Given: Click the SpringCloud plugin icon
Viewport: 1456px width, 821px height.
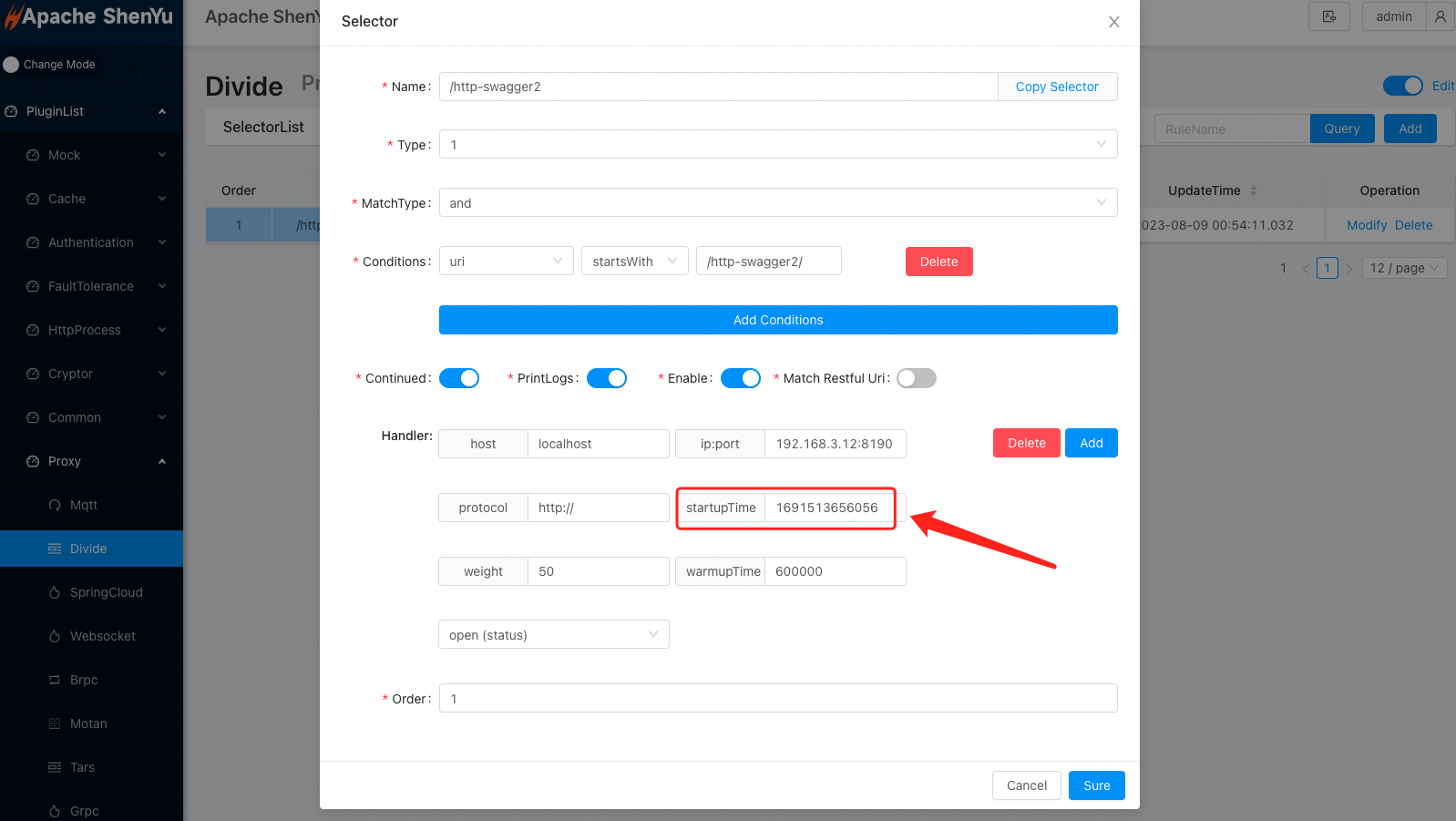Looking at the screenshot, I should 55,592.
